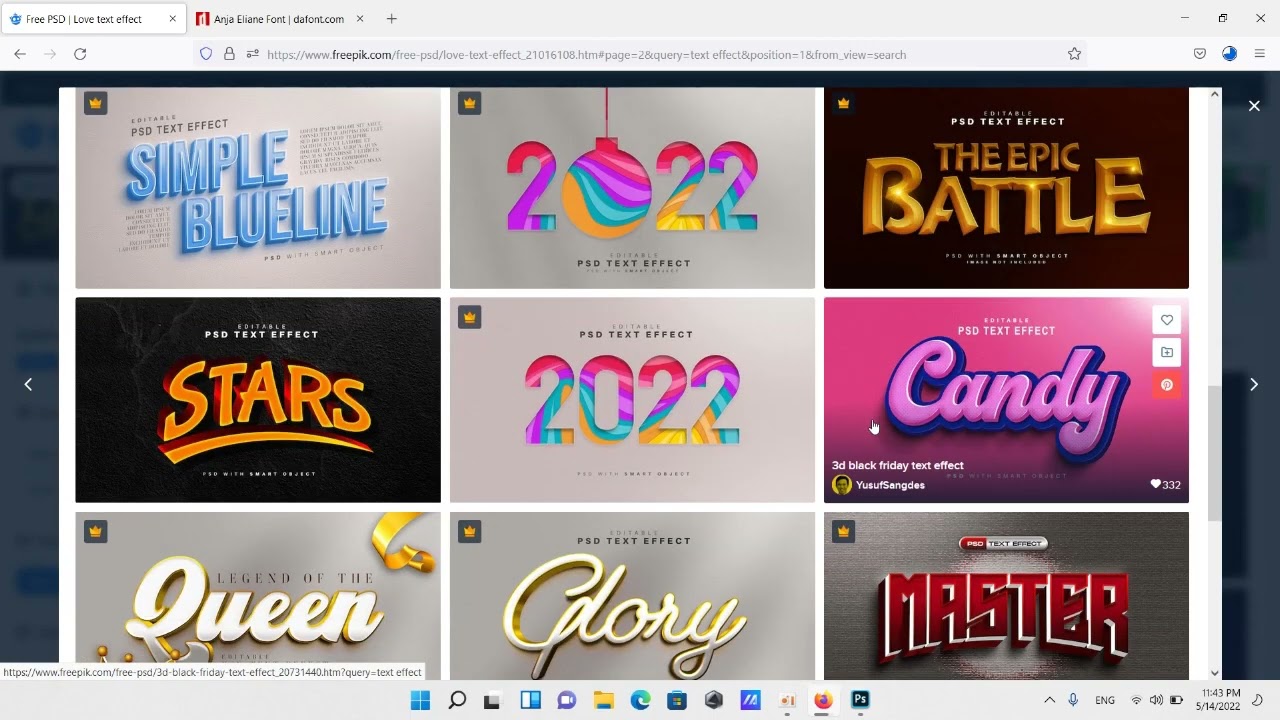Close the freepik detail overlay
This screenshot has width=1280, height=720.
[x=1254, y=106]
